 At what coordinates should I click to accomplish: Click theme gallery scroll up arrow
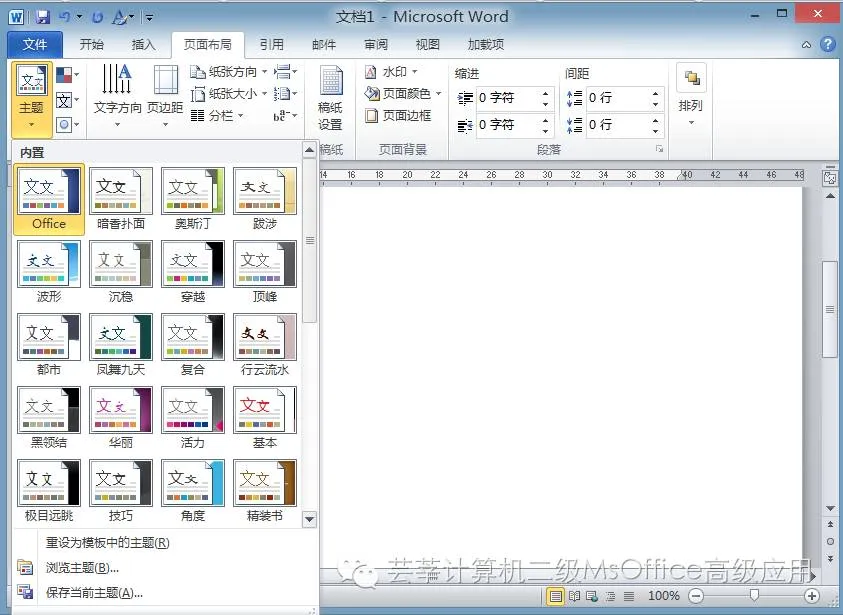309,150
